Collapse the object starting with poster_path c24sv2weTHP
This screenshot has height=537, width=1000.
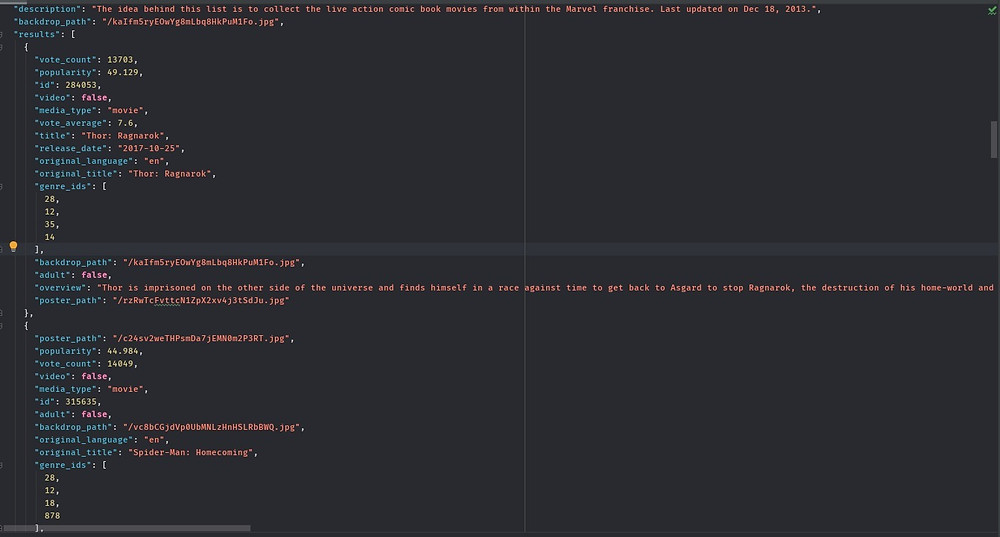point(2,326)
